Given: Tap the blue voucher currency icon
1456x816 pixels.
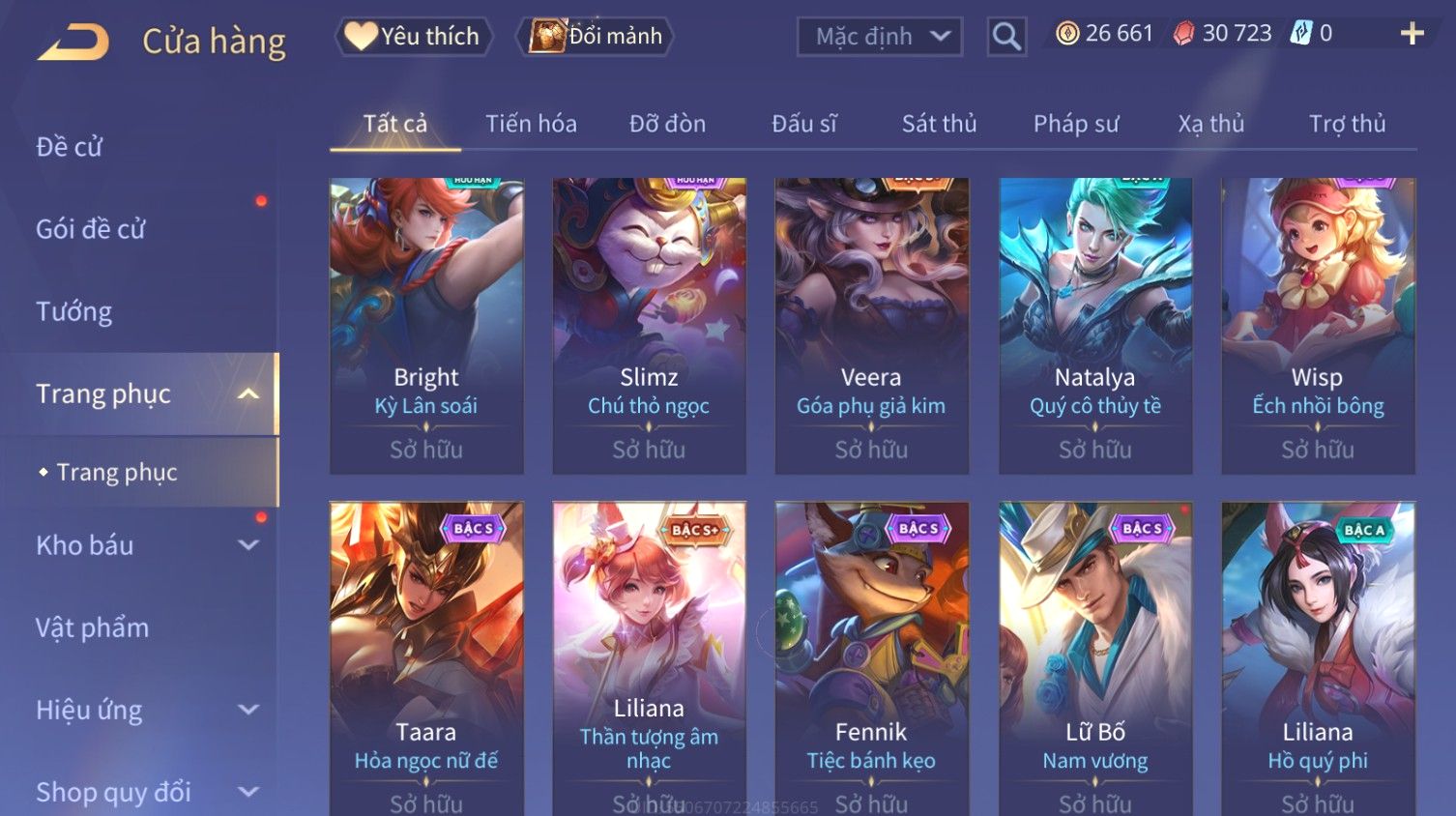Looking at the screenshot, I should click(1300, 34).
